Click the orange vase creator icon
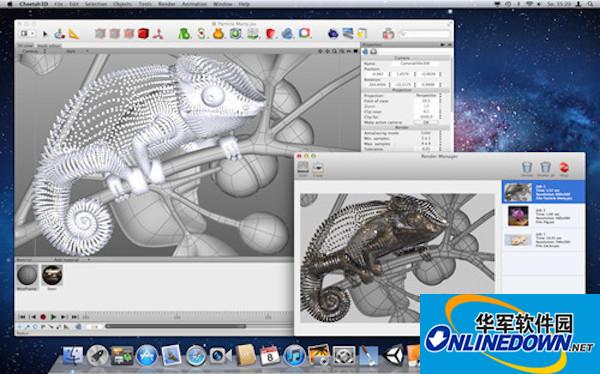Viewport: 600px width, 374px height. tap(218, 34)
